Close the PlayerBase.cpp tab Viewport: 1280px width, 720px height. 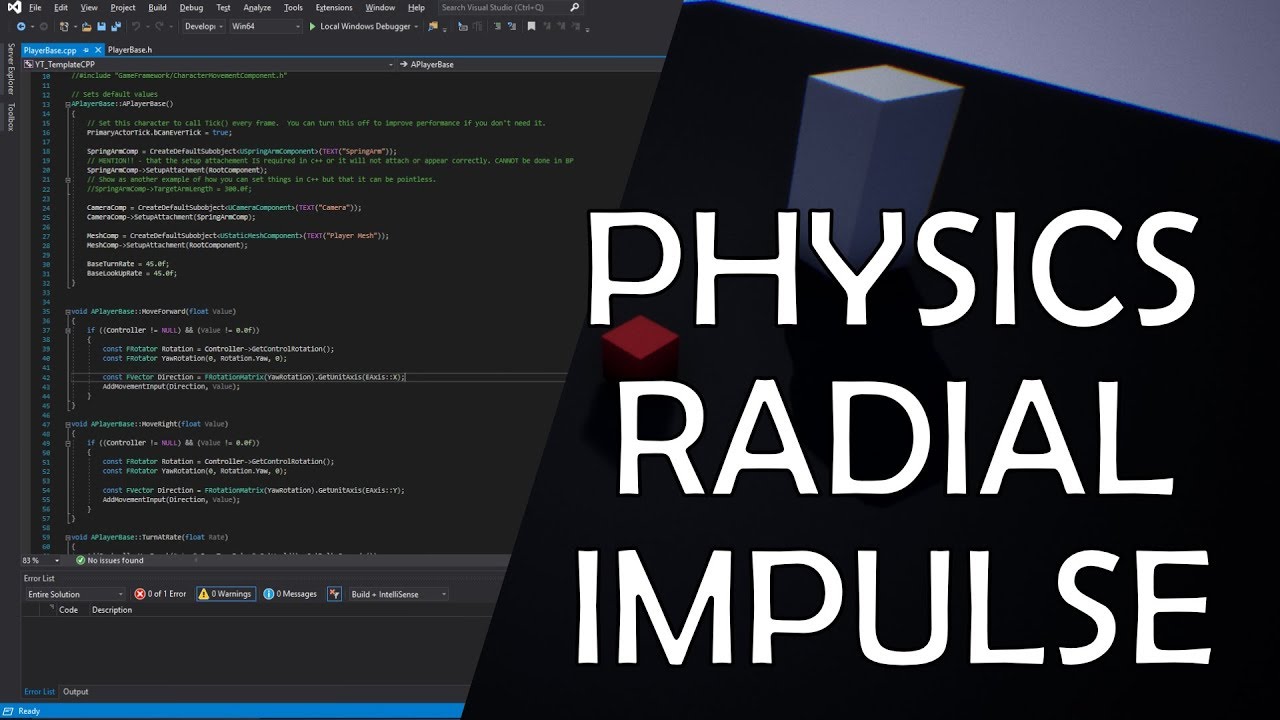point(98,50)
